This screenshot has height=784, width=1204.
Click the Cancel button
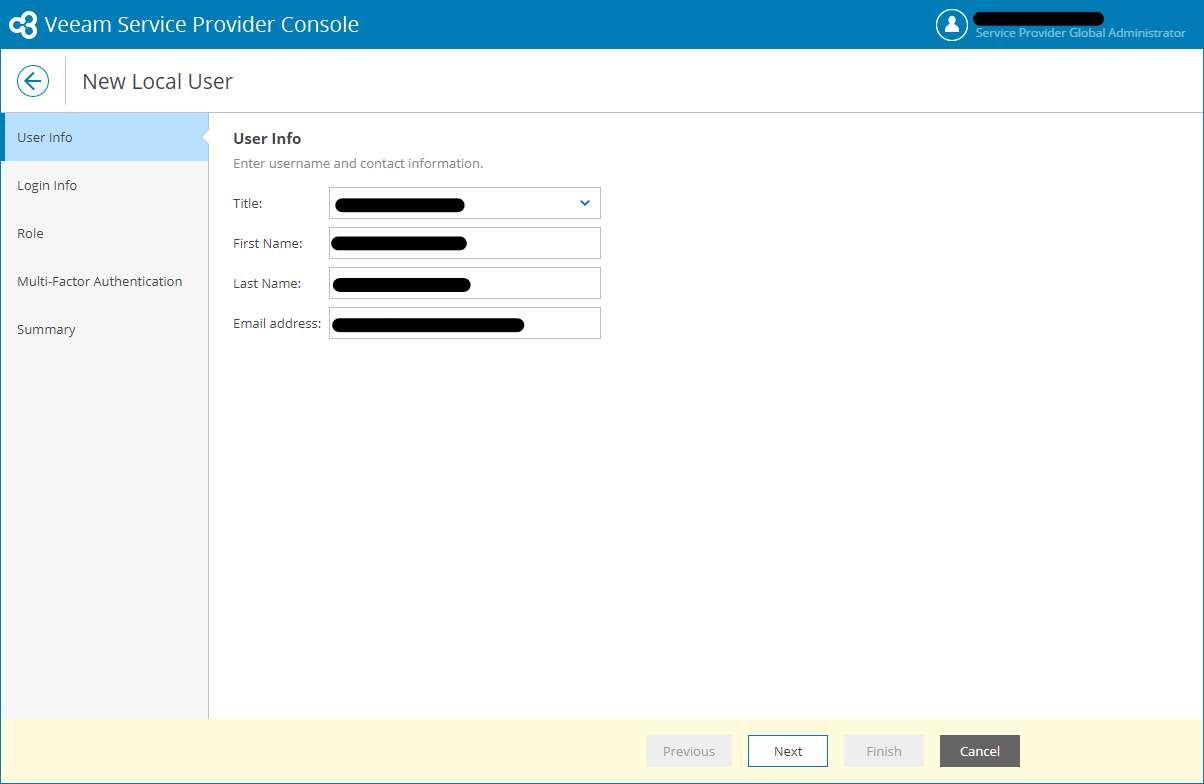point(980,751)
